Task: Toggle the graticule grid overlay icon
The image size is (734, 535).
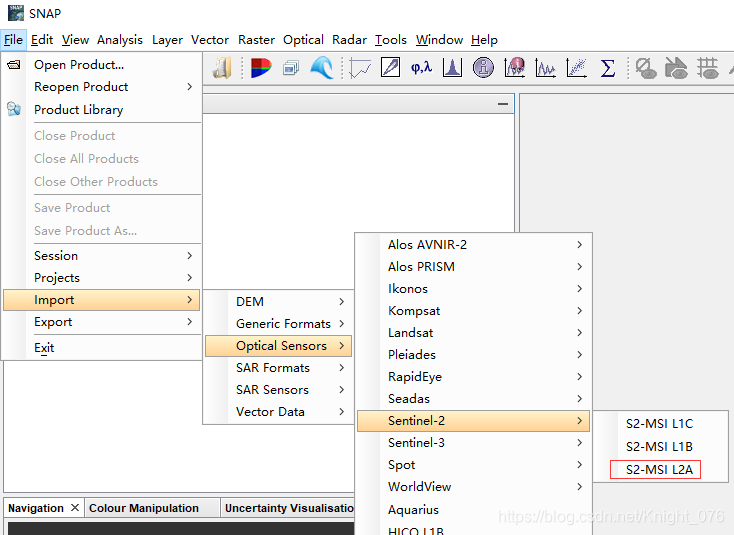Action: (707, 68)
